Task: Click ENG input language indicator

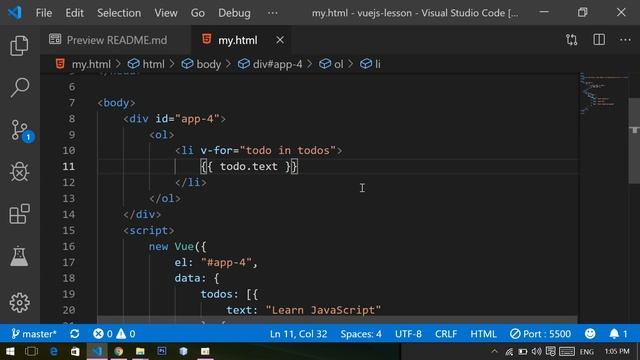Action: point(587,351)
